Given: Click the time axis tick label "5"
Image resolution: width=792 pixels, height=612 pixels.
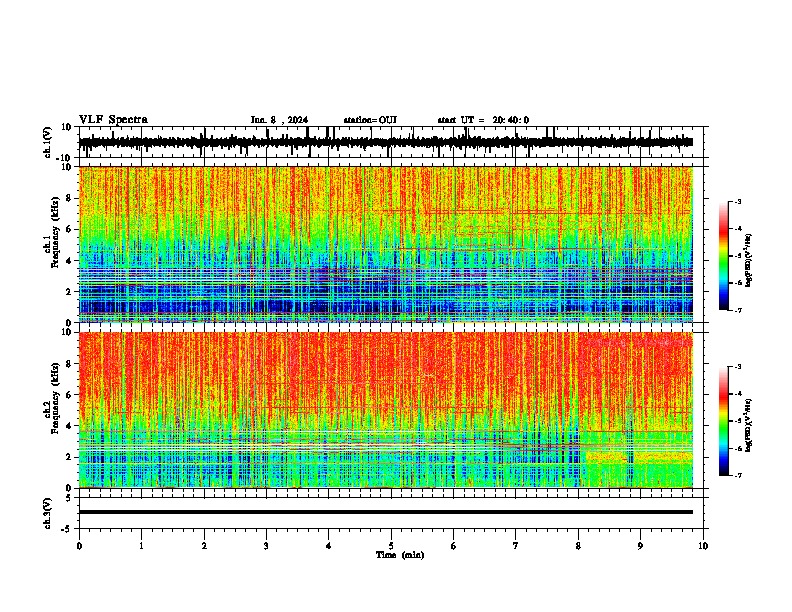Looking at the screenshot, I should coord(391,546).
